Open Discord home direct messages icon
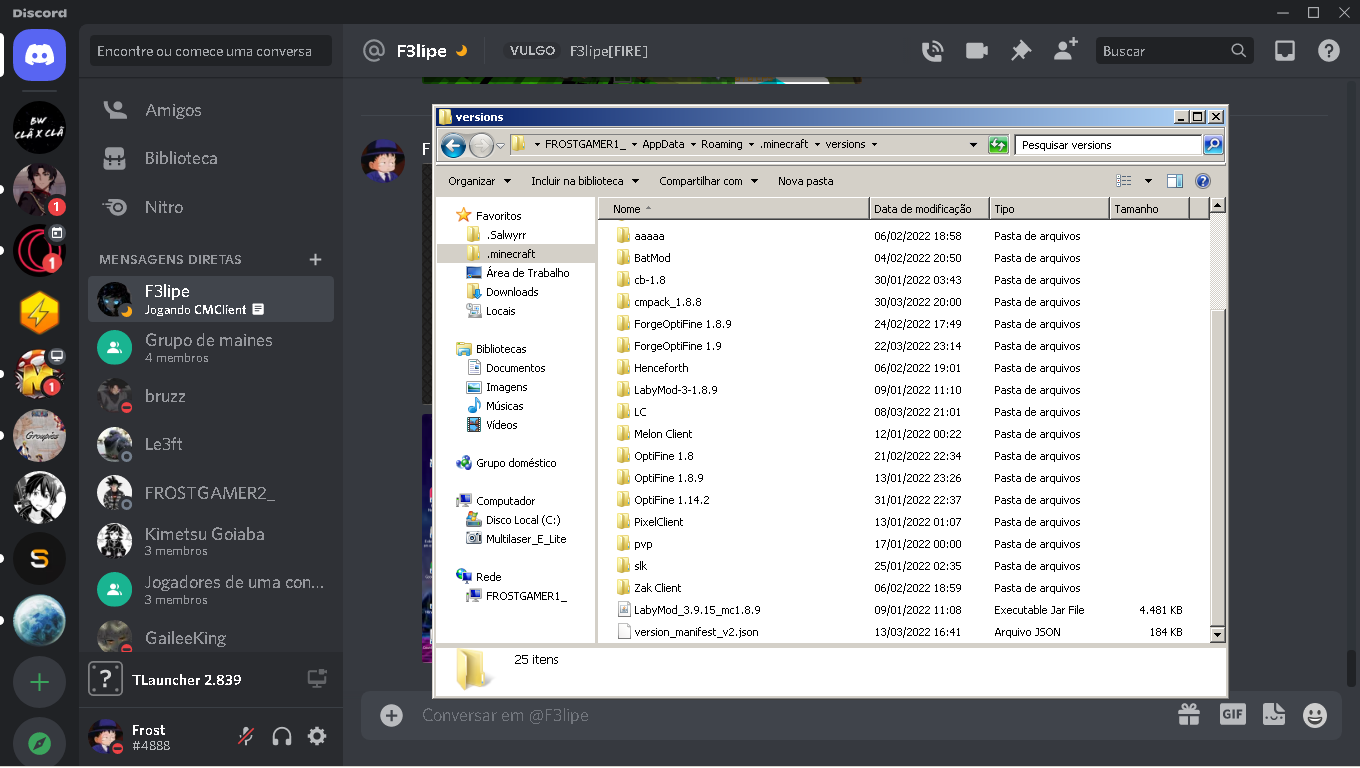 40,54
